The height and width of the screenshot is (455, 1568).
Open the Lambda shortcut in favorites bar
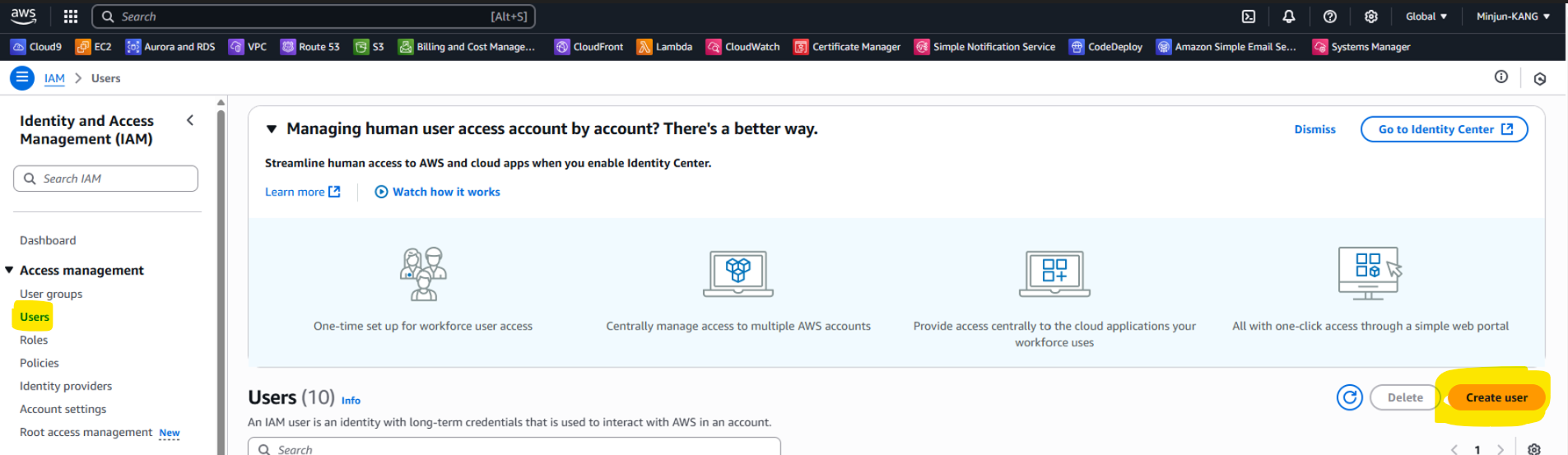point(665,47)
